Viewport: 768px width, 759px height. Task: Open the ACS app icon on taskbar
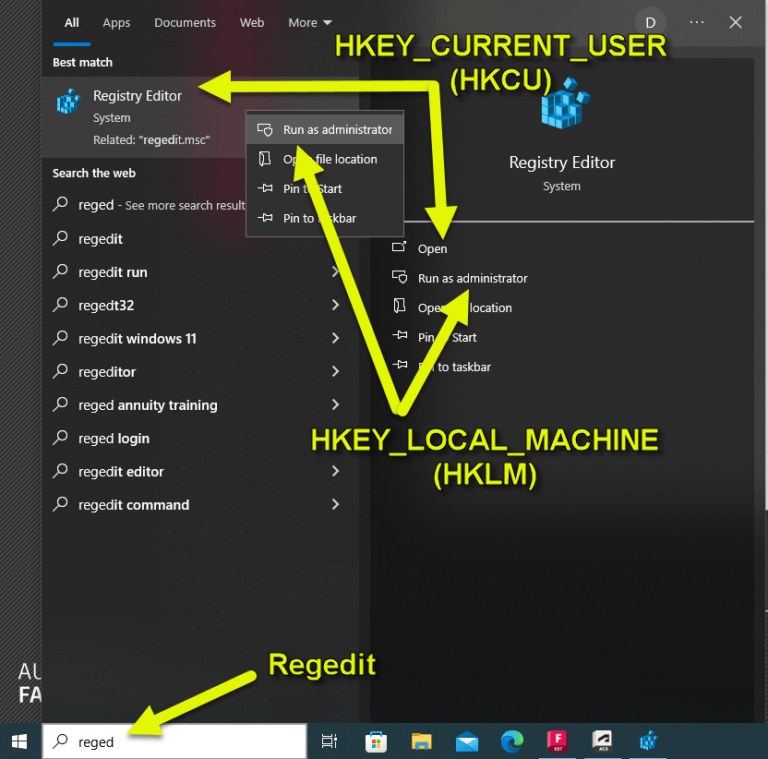(x=602, y=741)
